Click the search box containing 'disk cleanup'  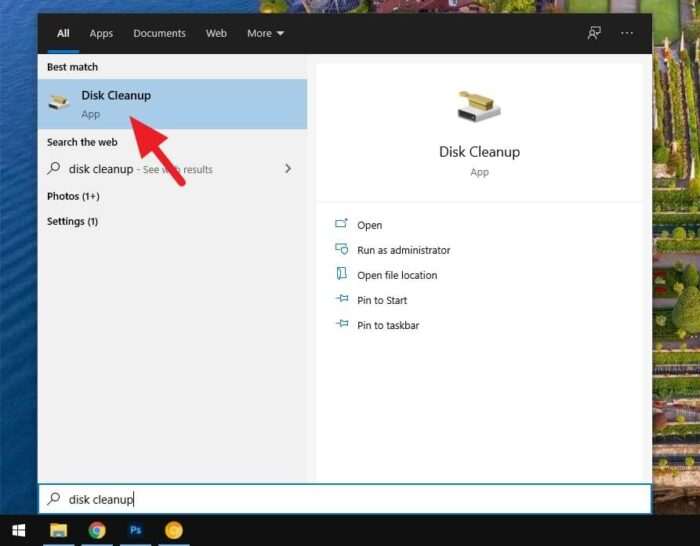[x=345, y=499]
